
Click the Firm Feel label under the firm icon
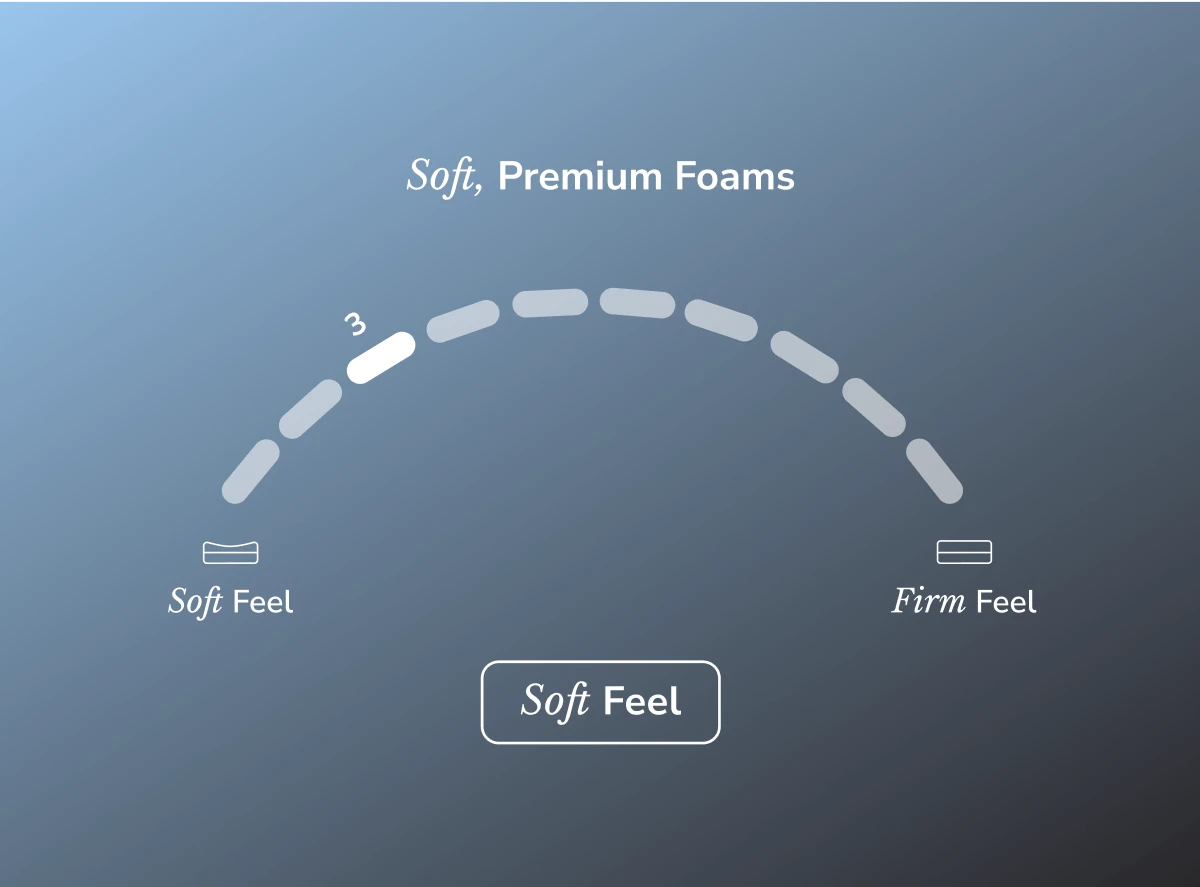tap(964, 601)
